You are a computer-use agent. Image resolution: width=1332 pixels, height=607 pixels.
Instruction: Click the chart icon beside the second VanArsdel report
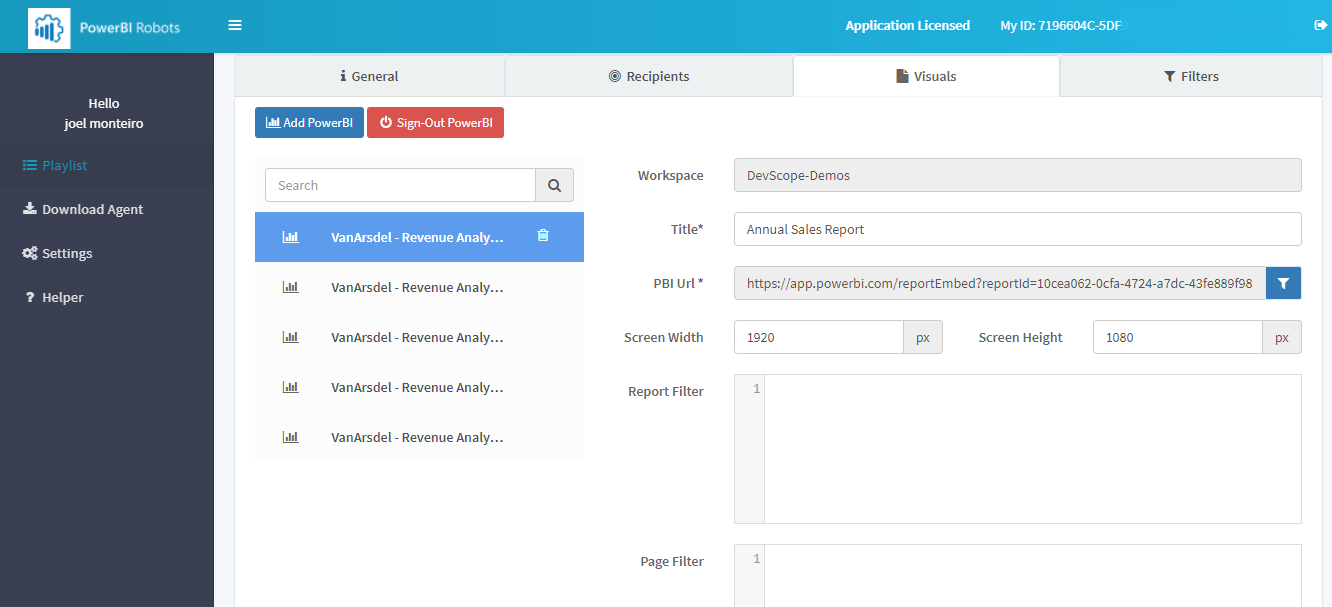[290, 286]
